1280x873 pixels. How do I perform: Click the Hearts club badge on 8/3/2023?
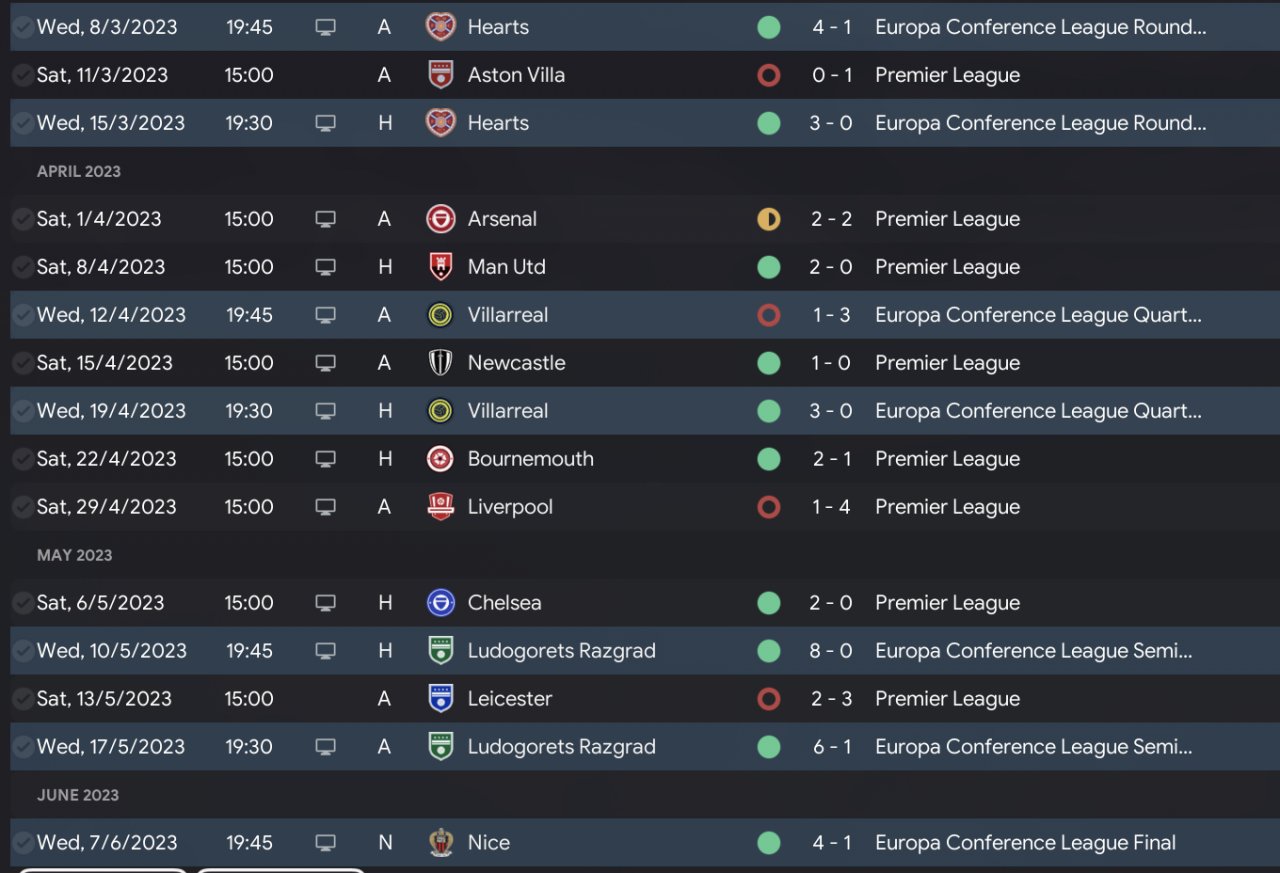pyautogui.click(x=440, y=27)
